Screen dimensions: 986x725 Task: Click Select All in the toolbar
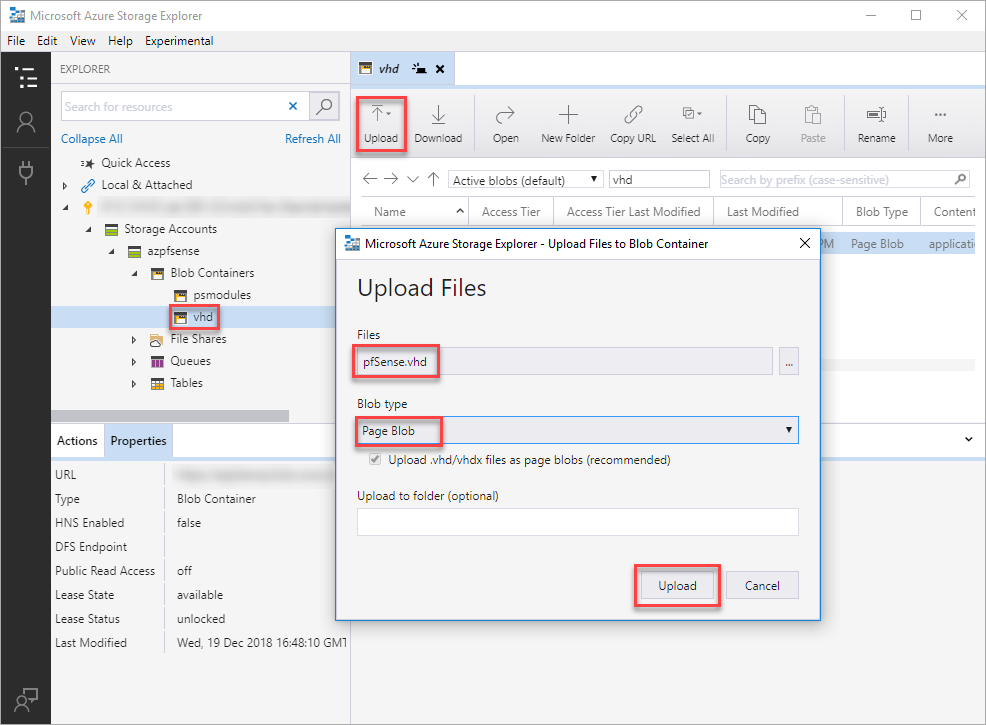tap(692, 124)
